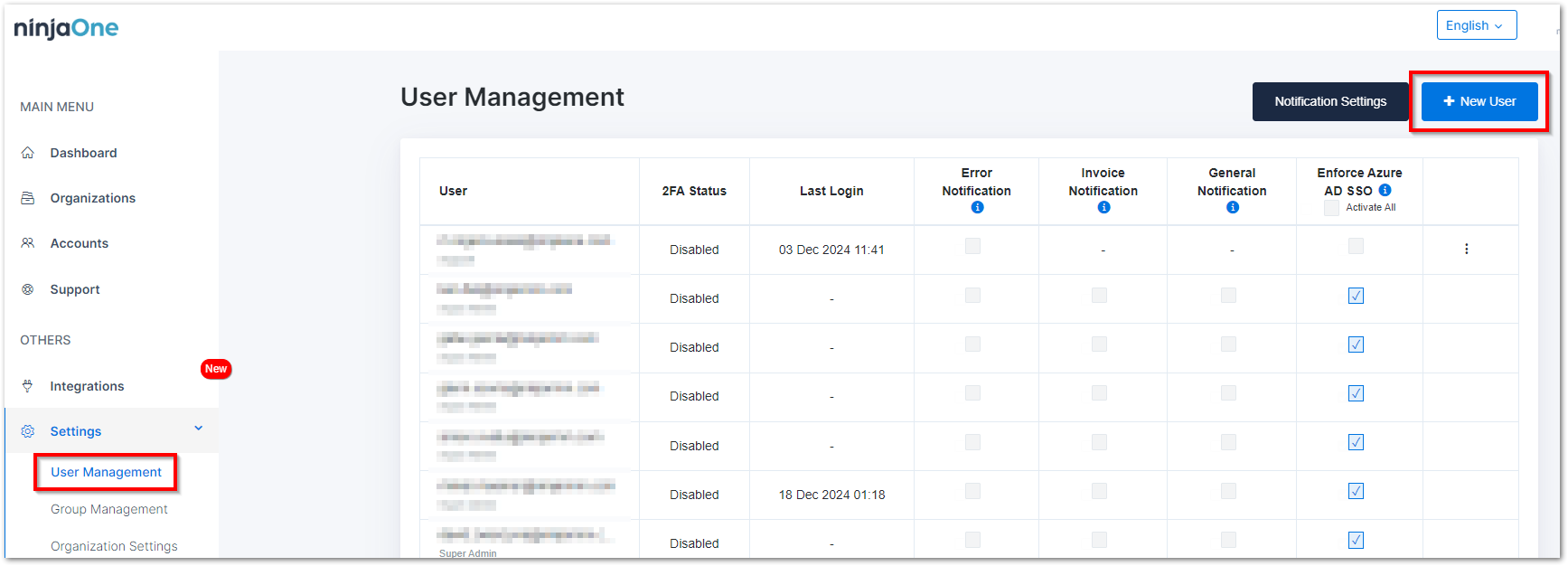
Task: Select Organization Settings in the sidebar
Action: (x=114, y=546)
